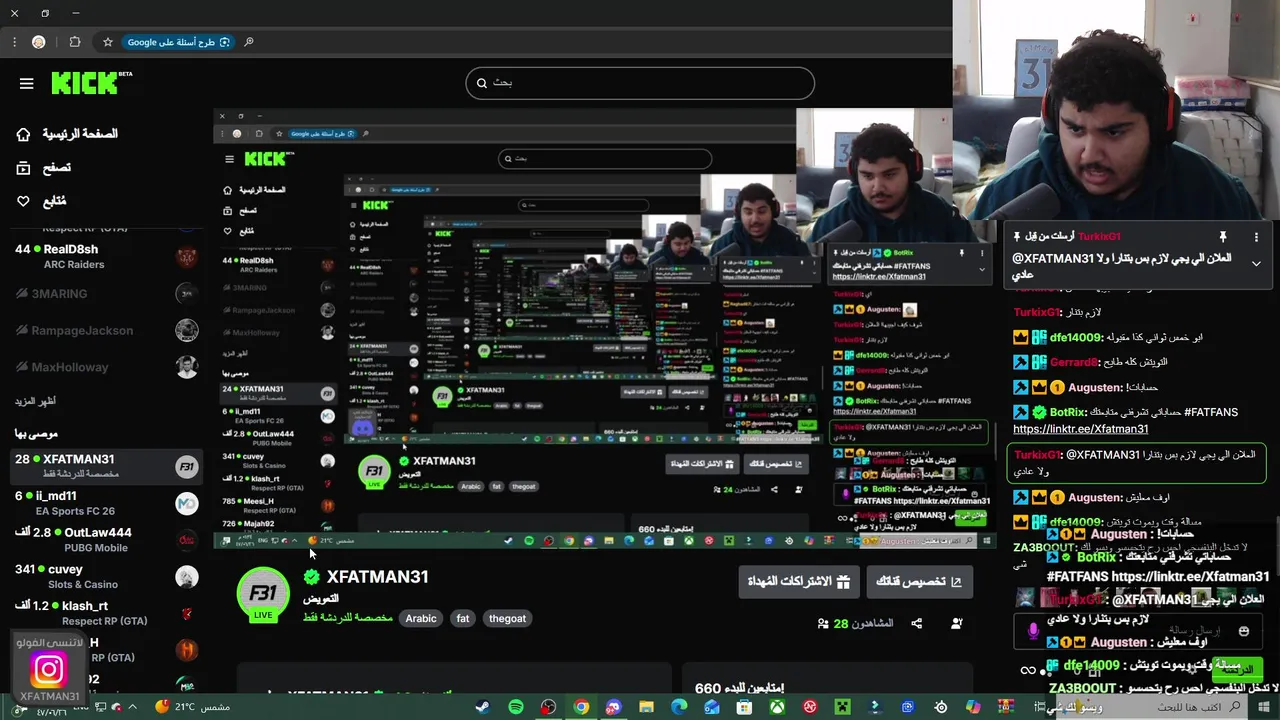
Task: Click BotRix username in chat
Action: [1068, 412]
